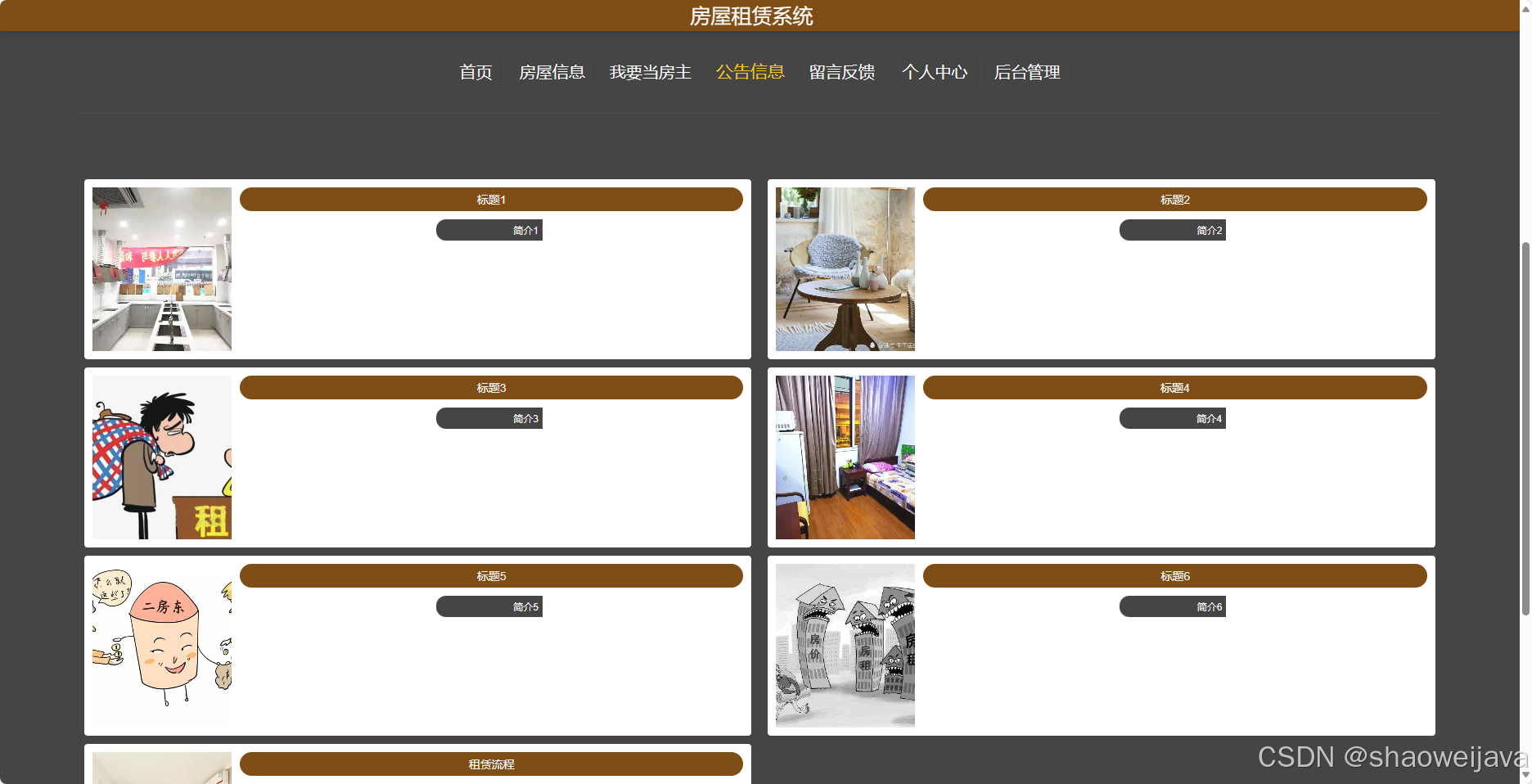Screen dimensions: 1532x784
Task: Open the 租赁流程 announcement title
Action: click(x=491, y=764)
